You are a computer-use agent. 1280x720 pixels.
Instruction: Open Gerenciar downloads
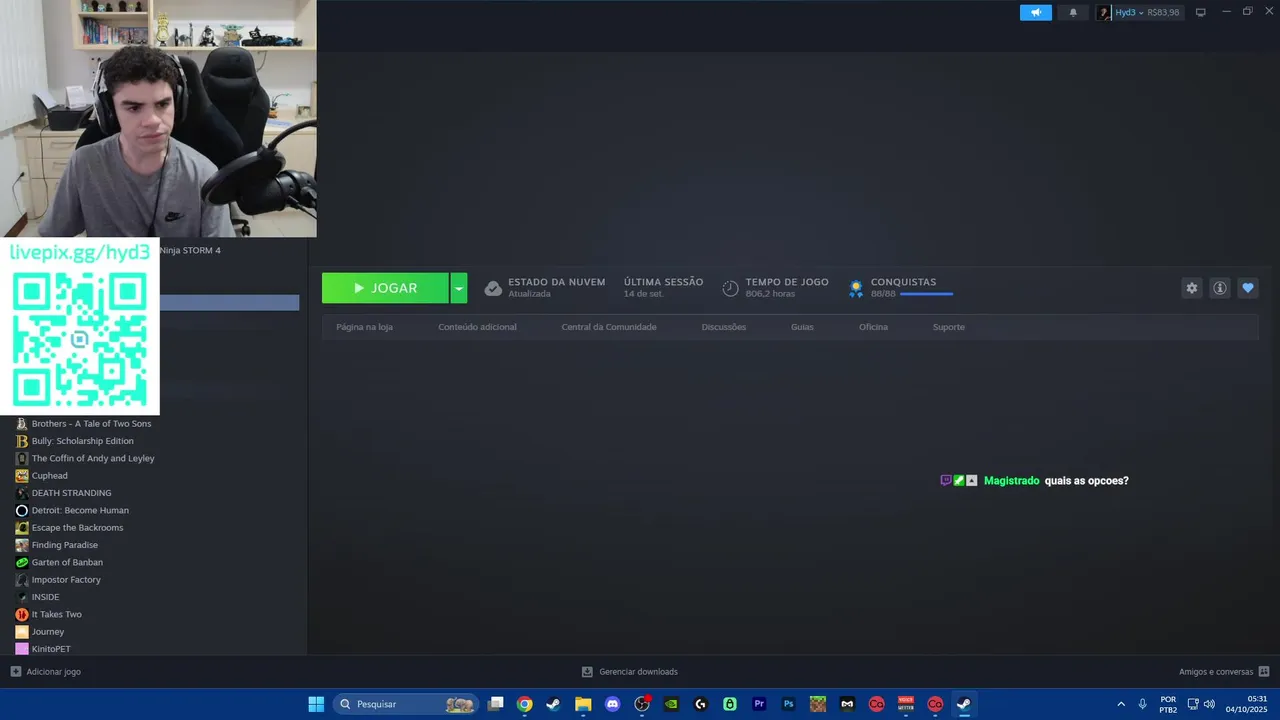[x=630, y=672]
